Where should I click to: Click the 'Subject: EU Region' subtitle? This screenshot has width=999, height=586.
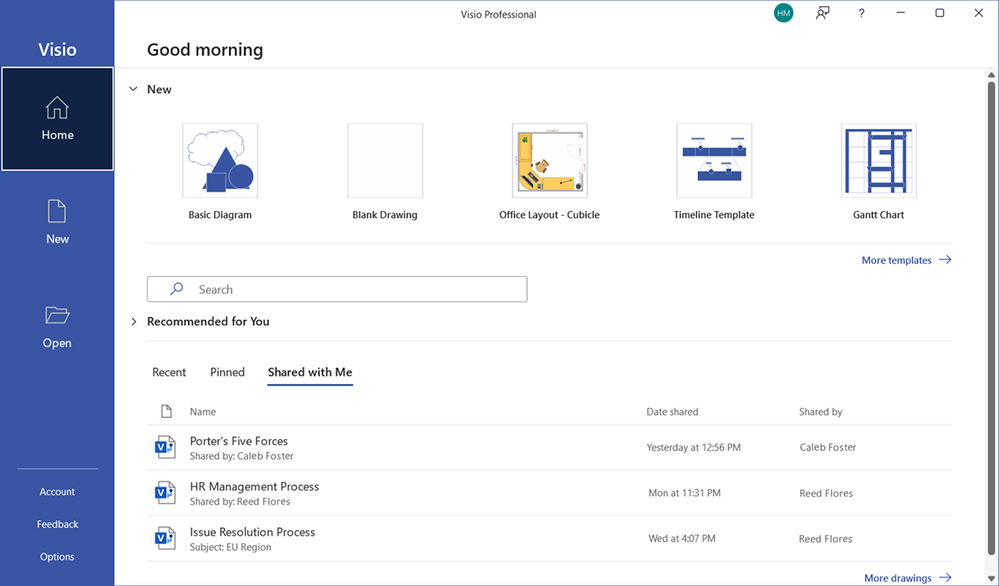[x=231, y=547]
